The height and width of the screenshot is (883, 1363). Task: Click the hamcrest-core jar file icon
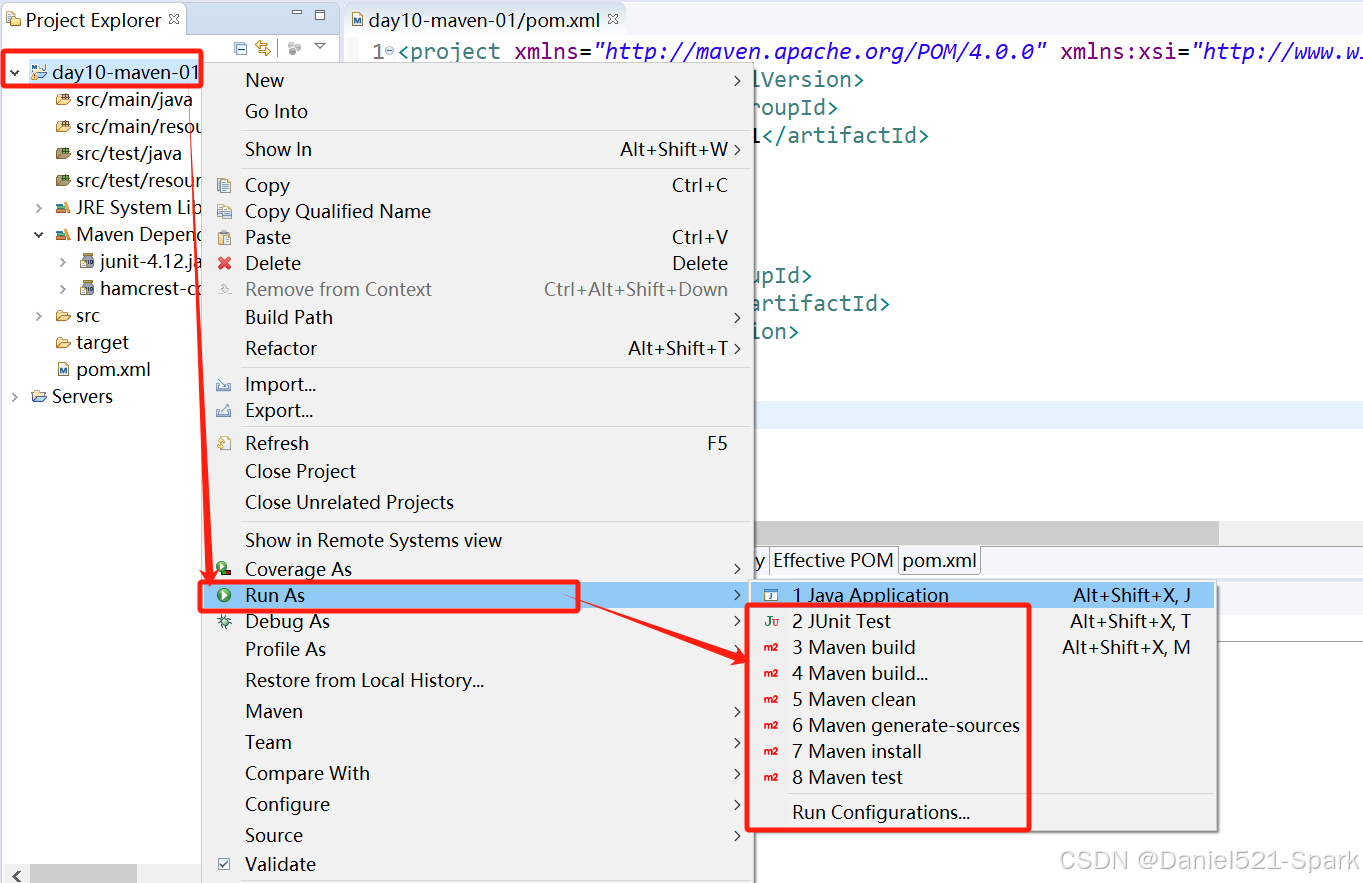87,289
